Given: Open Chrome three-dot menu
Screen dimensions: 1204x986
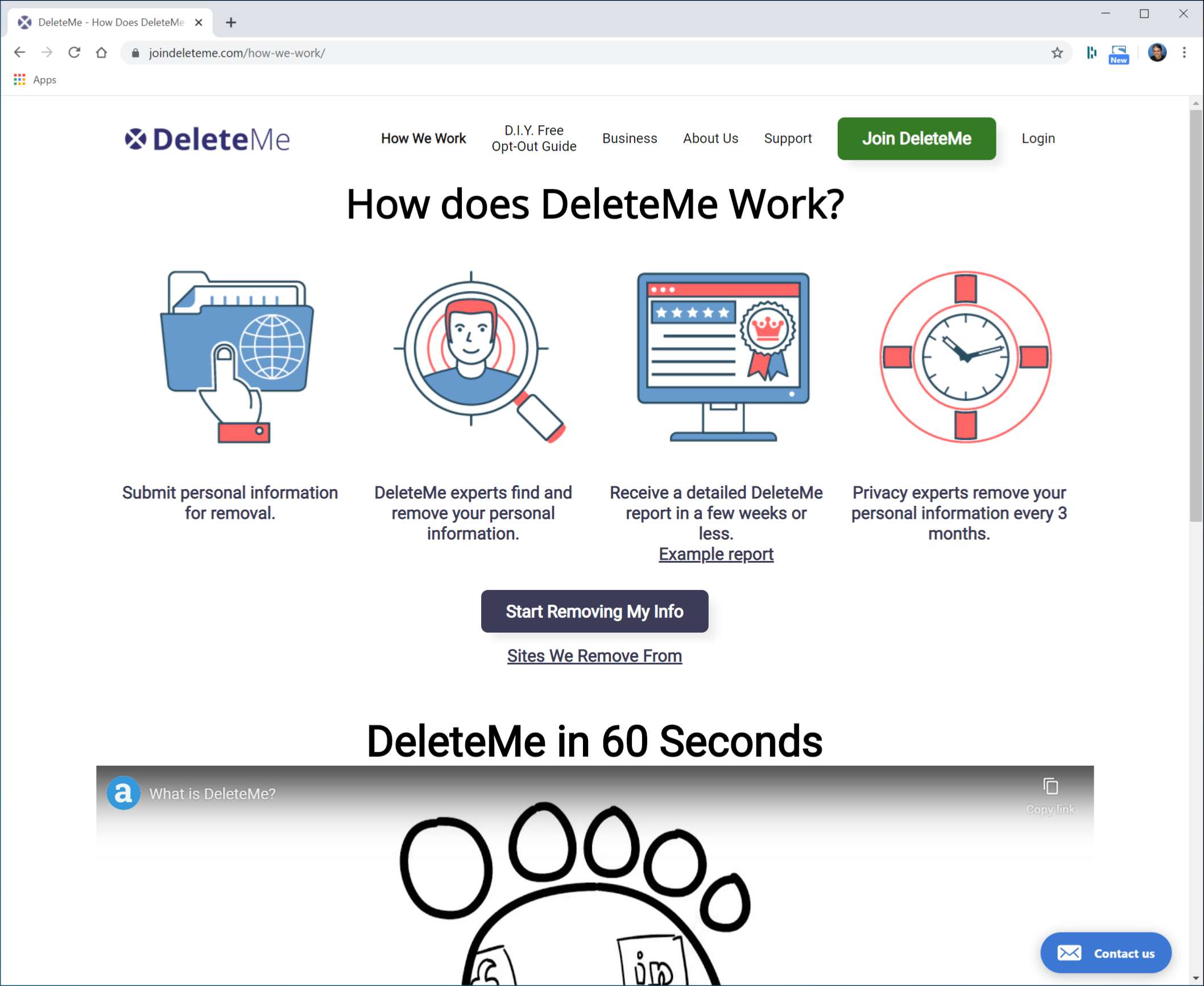Looking at the screenshot, I should (x=1184, y=53).
